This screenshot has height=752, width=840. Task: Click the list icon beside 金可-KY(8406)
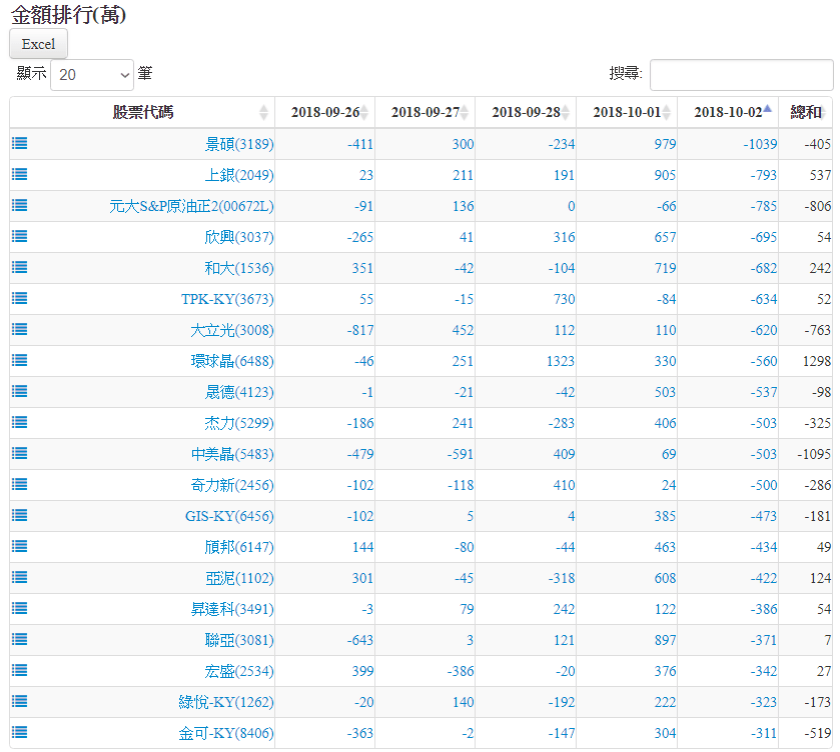pos(19,732)
